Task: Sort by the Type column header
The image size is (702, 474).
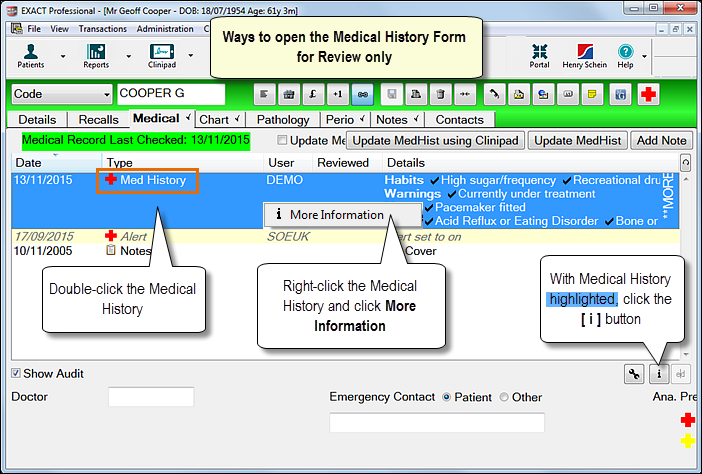Action: point(183,162)
